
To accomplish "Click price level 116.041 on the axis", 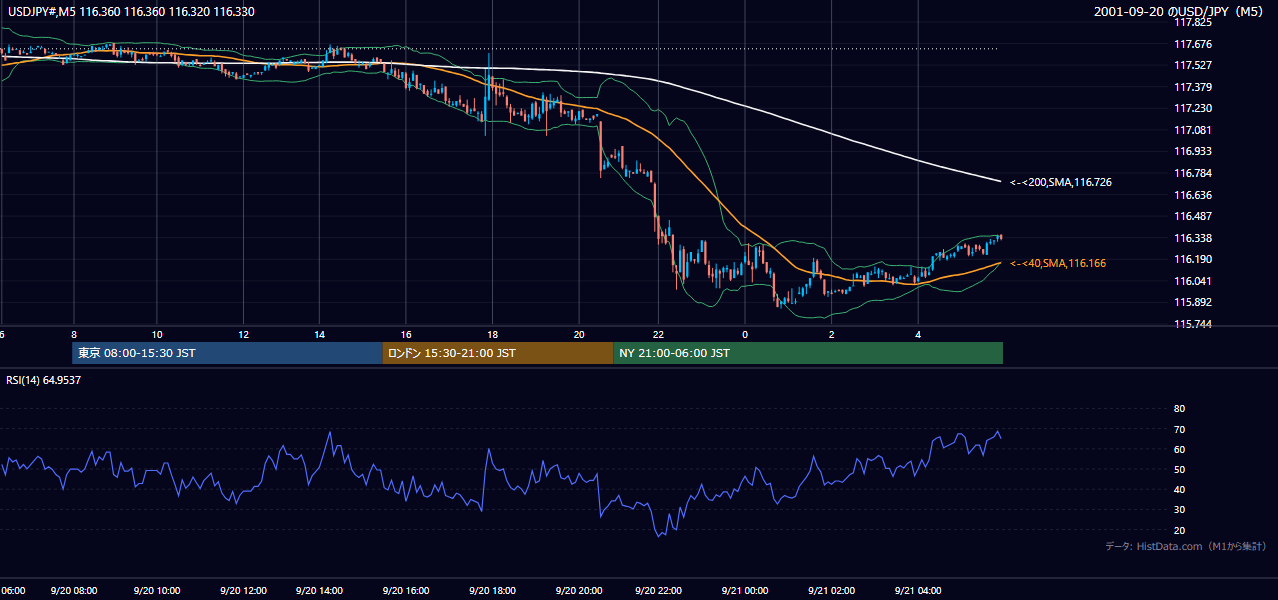I will pyautogui.click(x=1192, y=281).
